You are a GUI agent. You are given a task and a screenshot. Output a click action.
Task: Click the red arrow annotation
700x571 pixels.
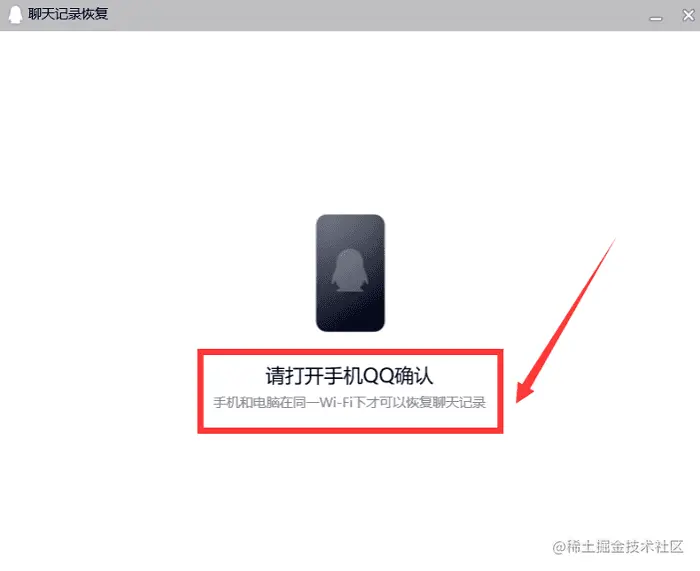tap(566, 321)
